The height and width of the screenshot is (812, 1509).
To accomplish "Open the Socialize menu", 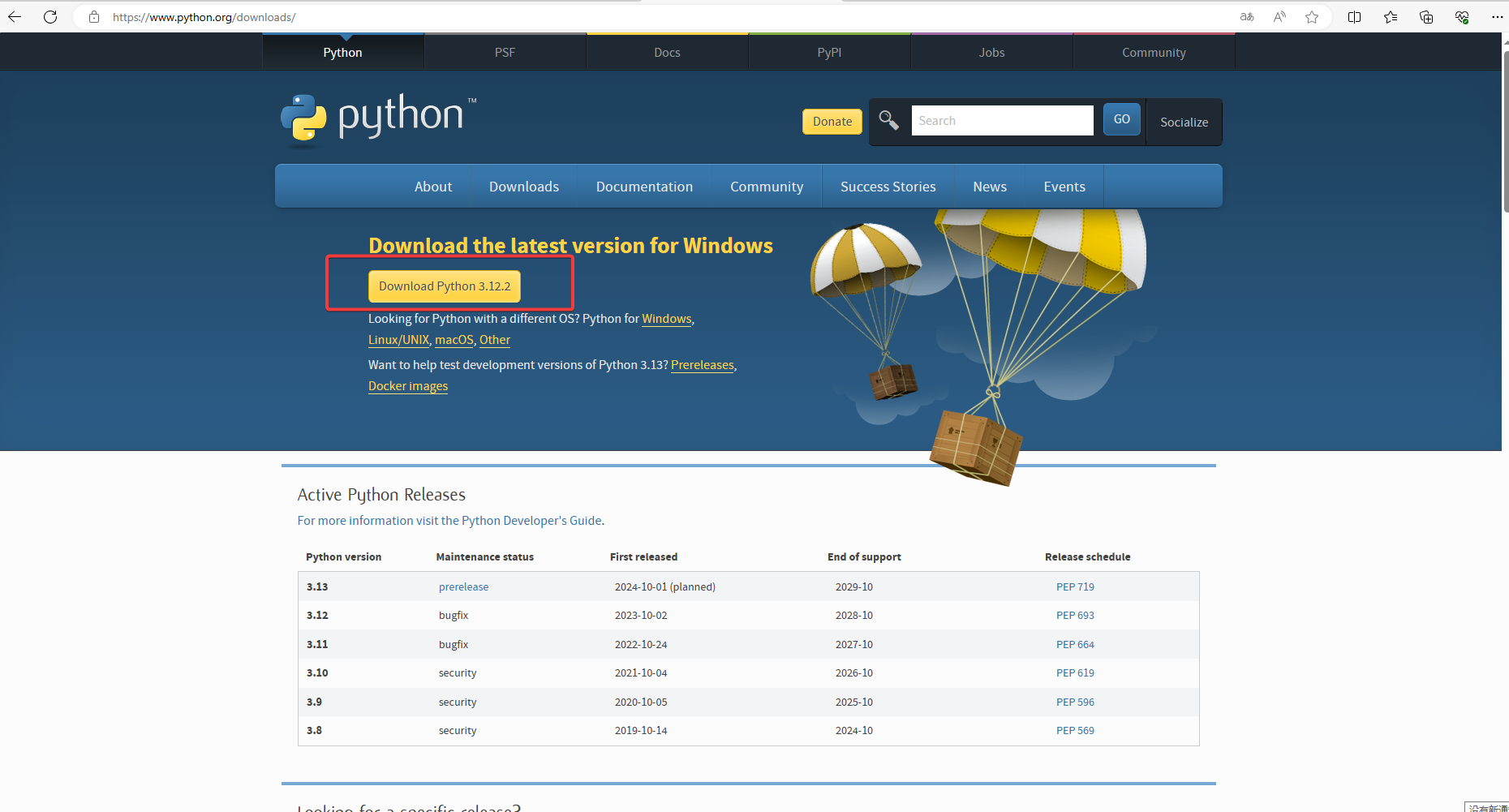I will 1184,122.
